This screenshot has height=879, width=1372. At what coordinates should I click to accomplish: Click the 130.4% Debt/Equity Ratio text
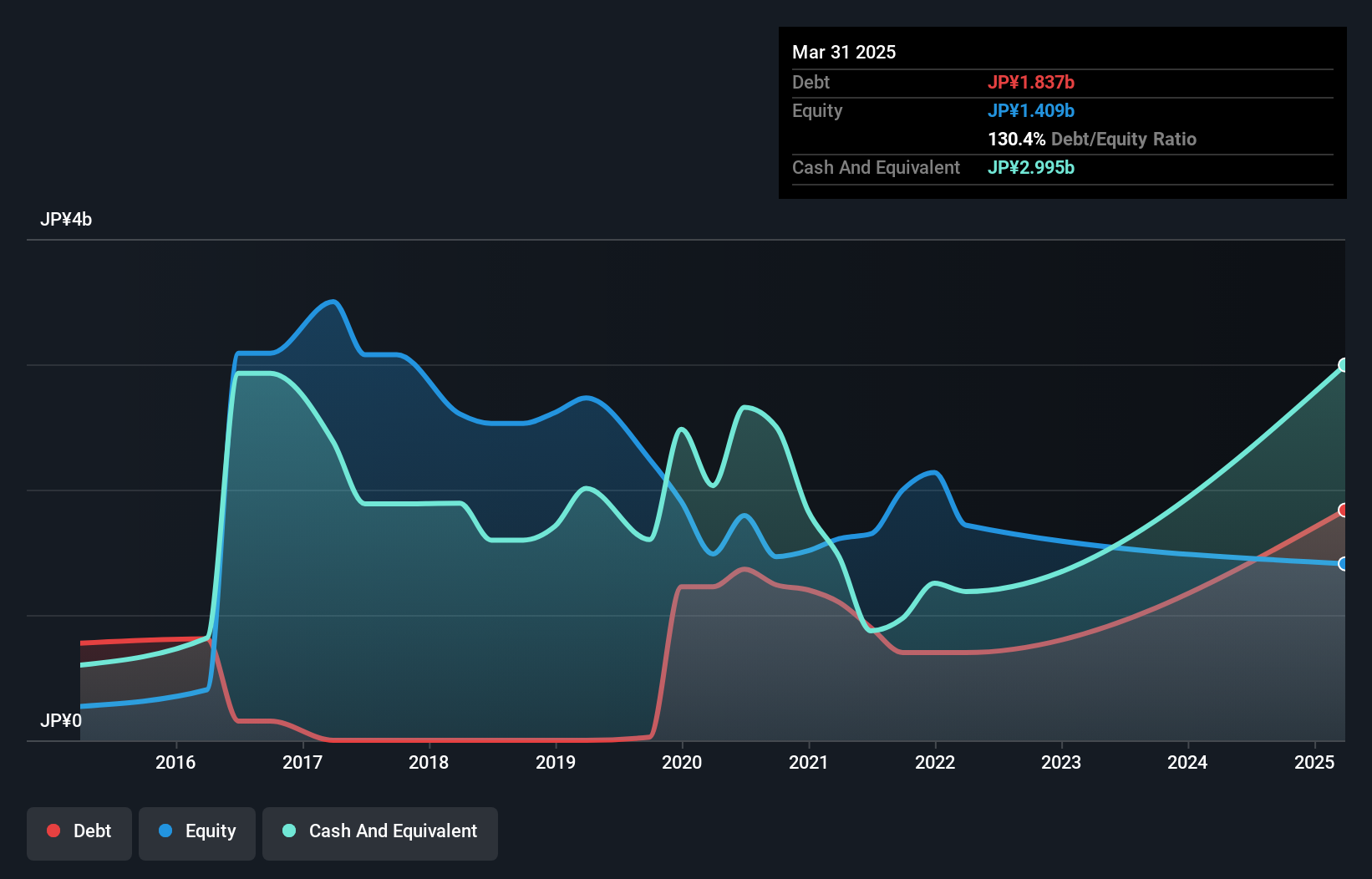[1092, 139]
